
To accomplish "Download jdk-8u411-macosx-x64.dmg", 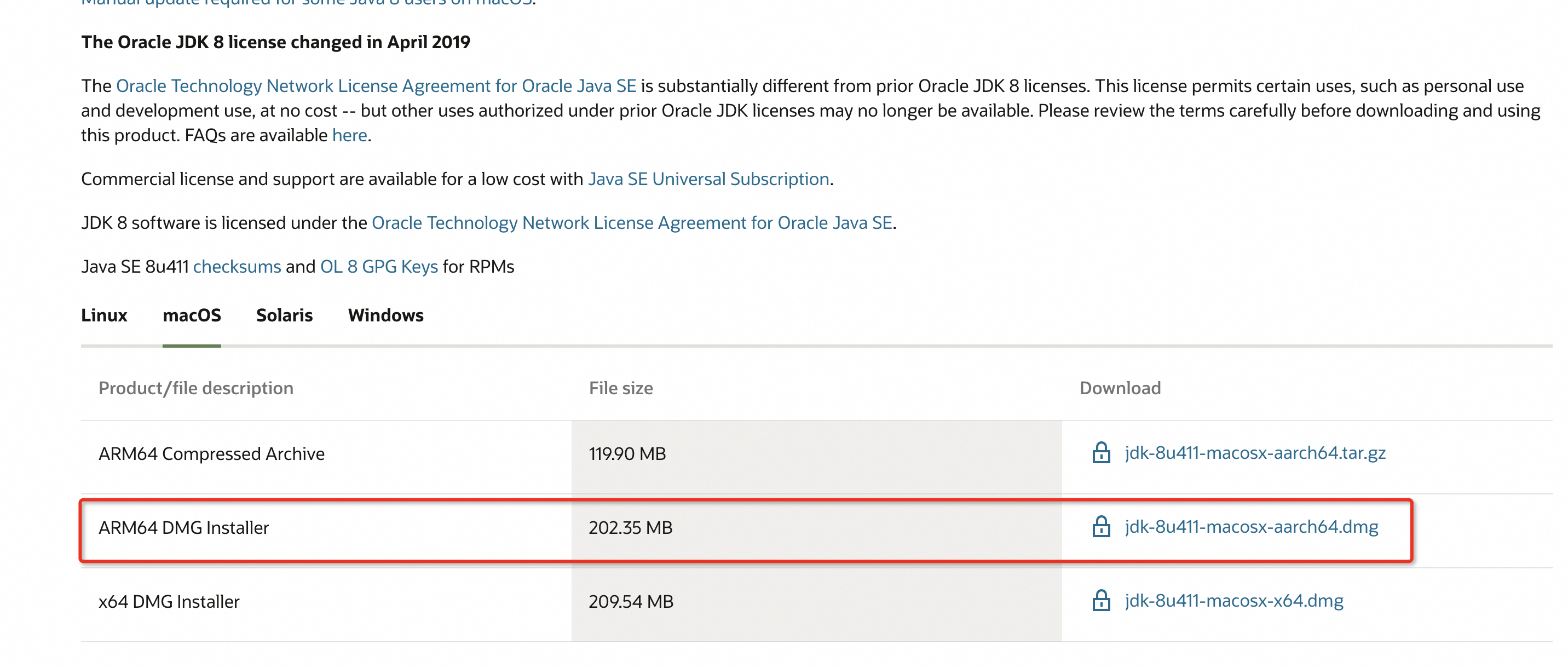I will [1234, 601].
